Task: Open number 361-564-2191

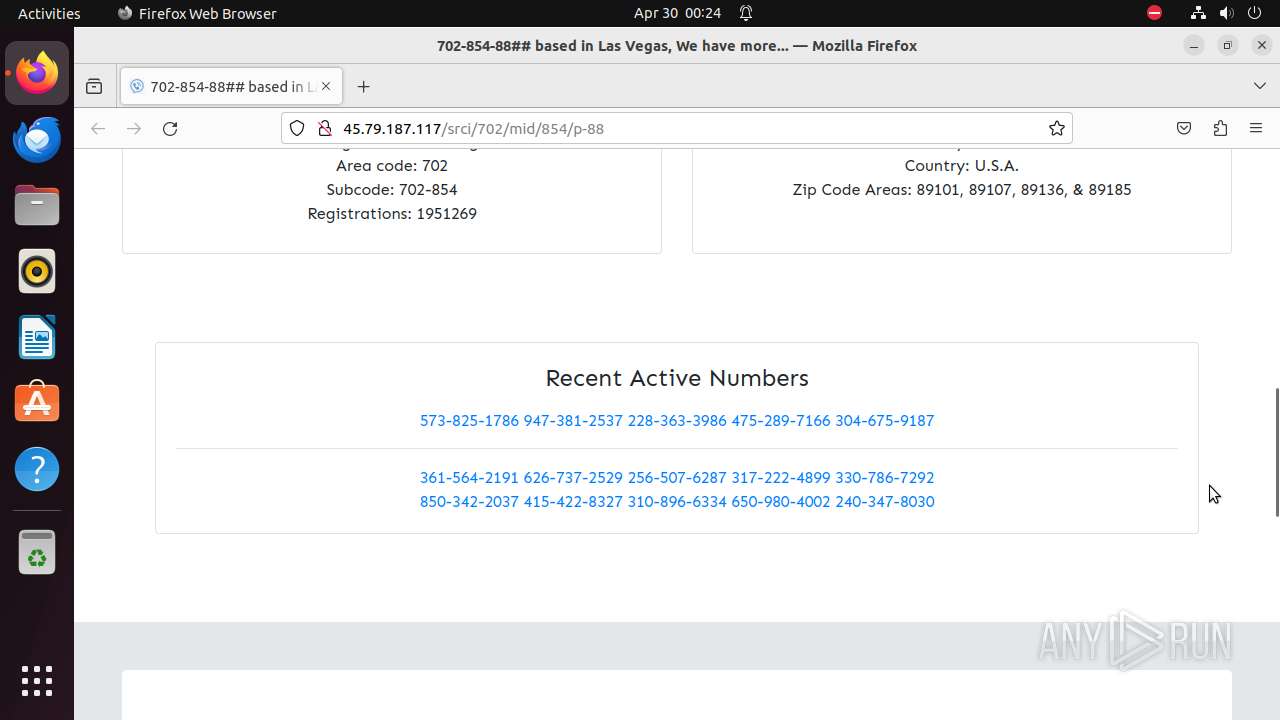Action: (469, 478)
